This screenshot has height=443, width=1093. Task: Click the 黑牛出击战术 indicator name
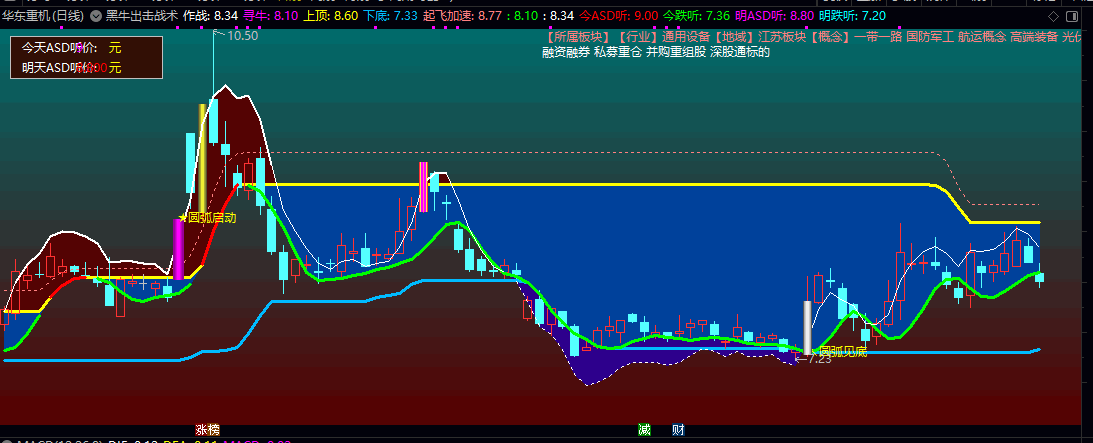click(142, 15)
